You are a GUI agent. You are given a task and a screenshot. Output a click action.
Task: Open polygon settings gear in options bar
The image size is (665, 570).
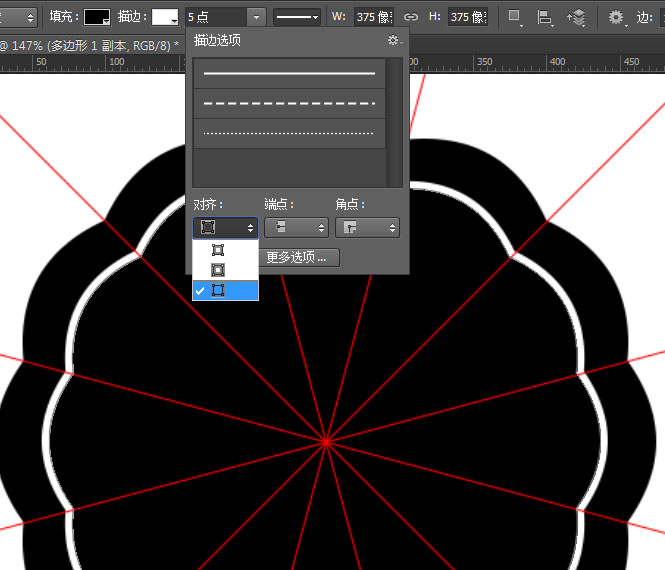click(616, 17)
